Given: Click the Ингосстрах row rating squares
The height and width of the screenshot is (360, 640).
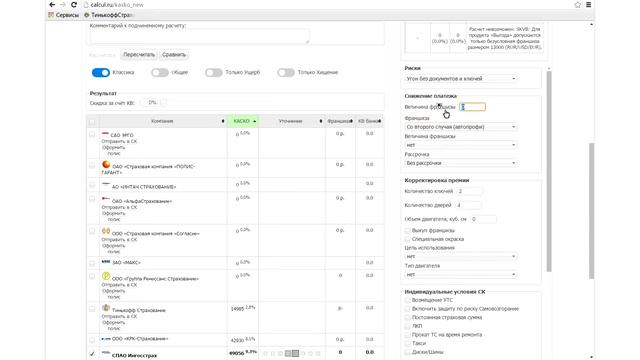Looking at the screenshot, I should tap(292, 353).
